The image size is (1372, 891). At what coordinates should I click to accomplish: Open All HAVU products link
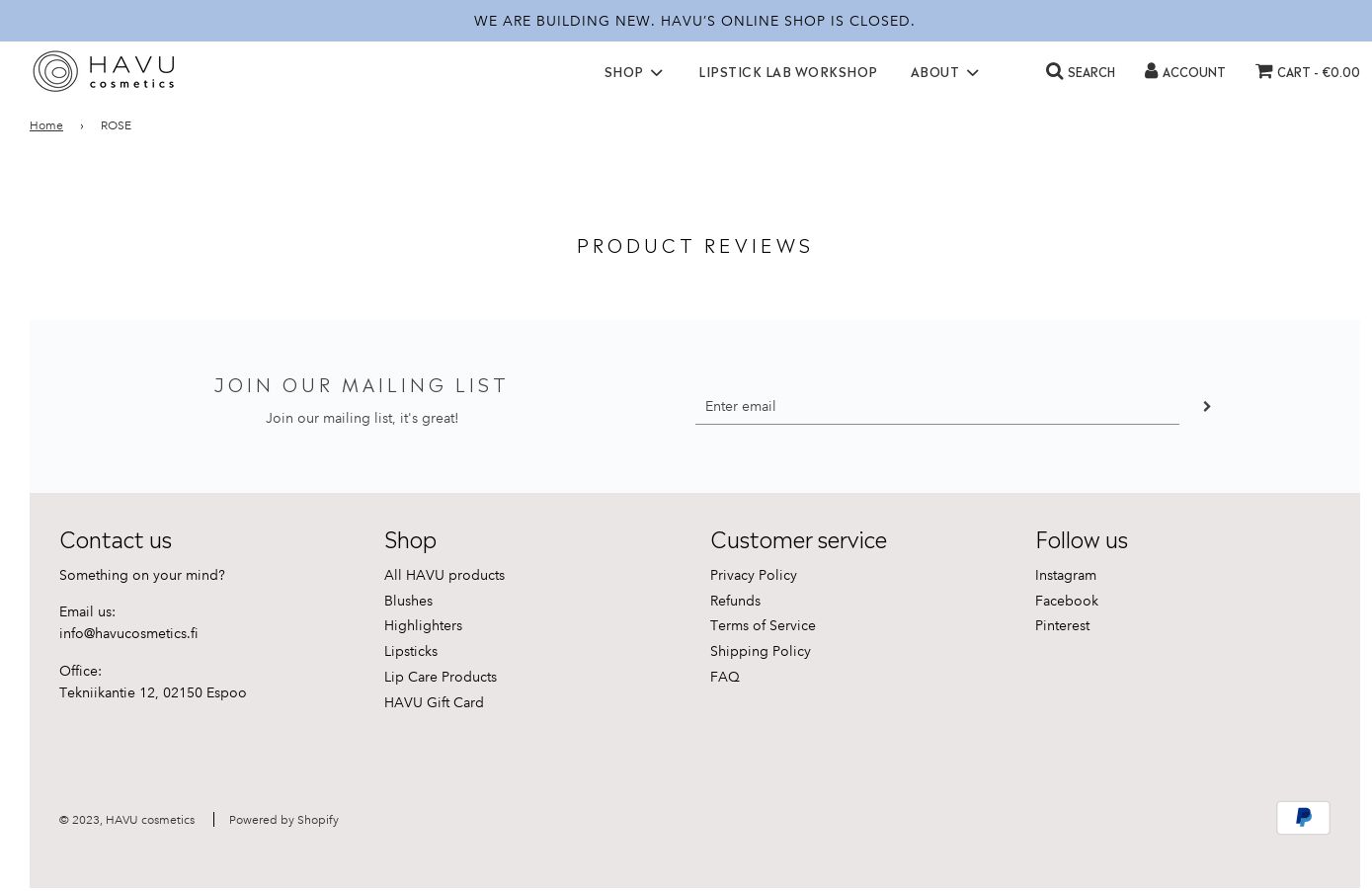coord(444,575)
